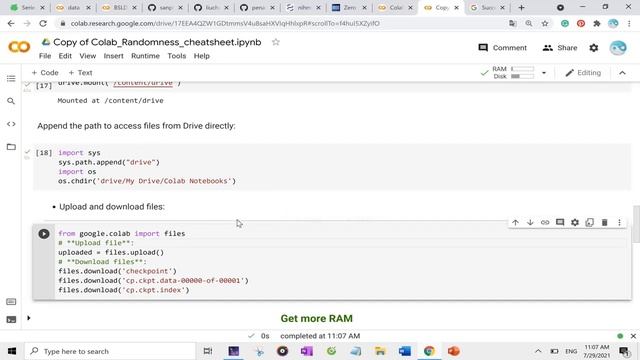This screenshot has width=640, height=360.
Task: Close the bottom status bar
Action: (x=633, y=336)
